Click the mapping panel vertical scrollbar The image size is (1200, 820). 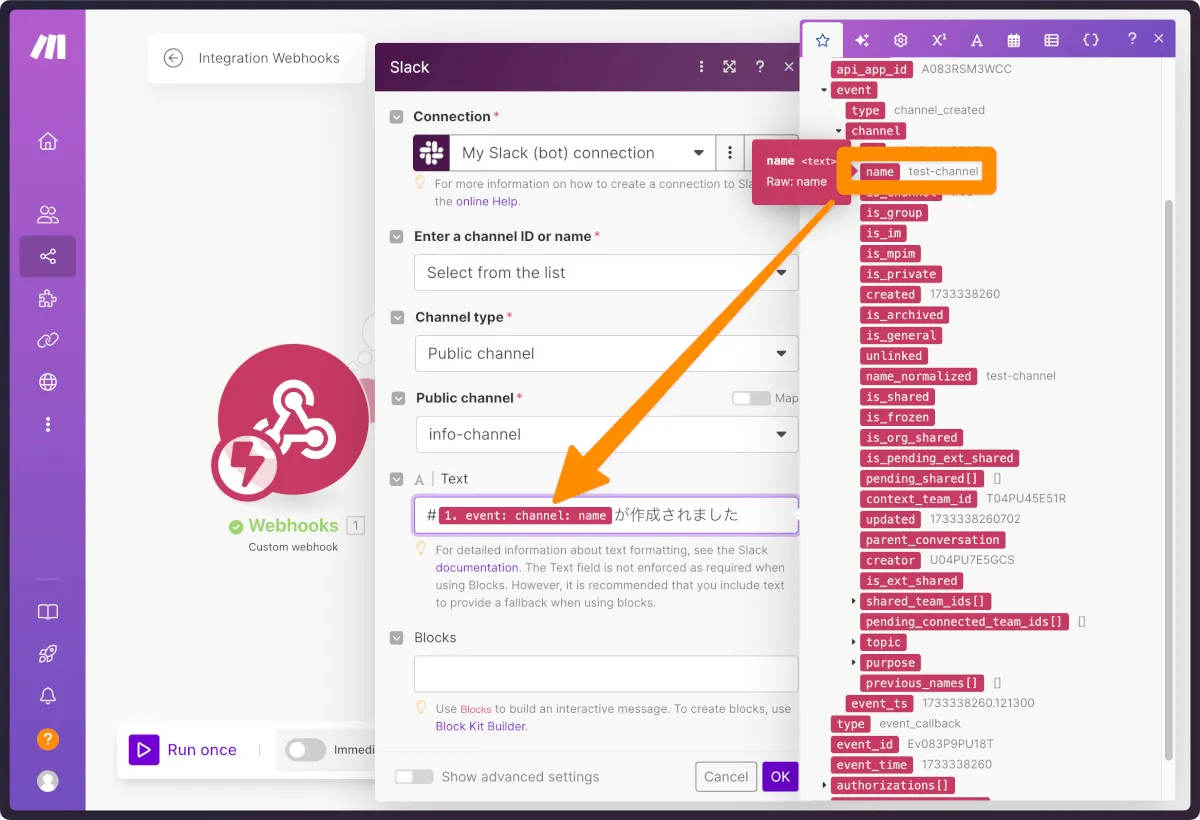[1170, 478]
